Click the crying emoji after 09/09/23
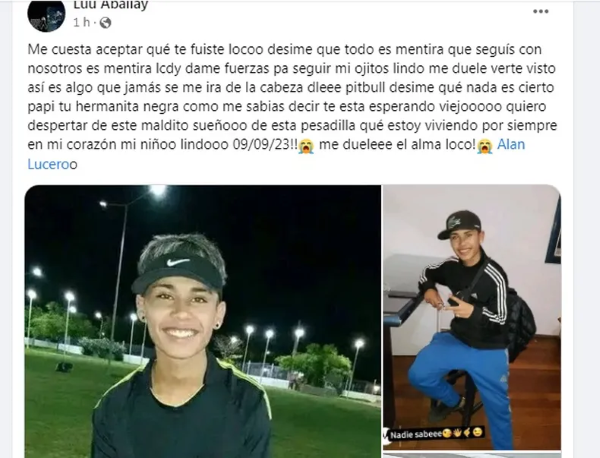 (x=306, y=146)
